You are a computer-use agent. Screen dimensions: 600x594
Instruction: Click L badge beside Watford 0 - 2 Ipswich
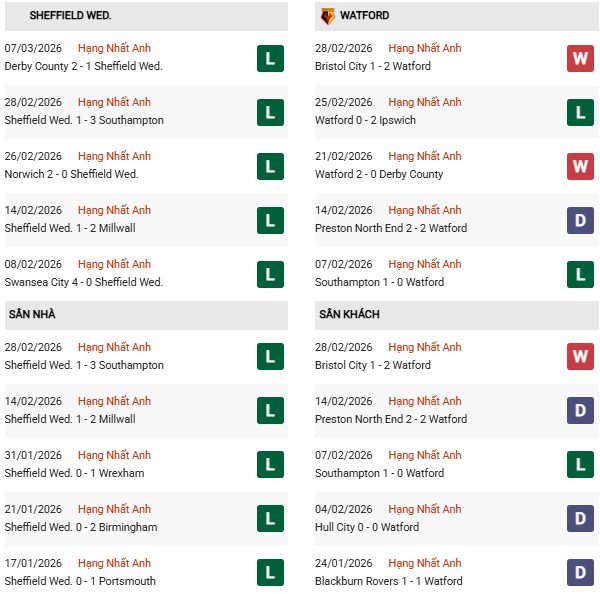(580, 112)
